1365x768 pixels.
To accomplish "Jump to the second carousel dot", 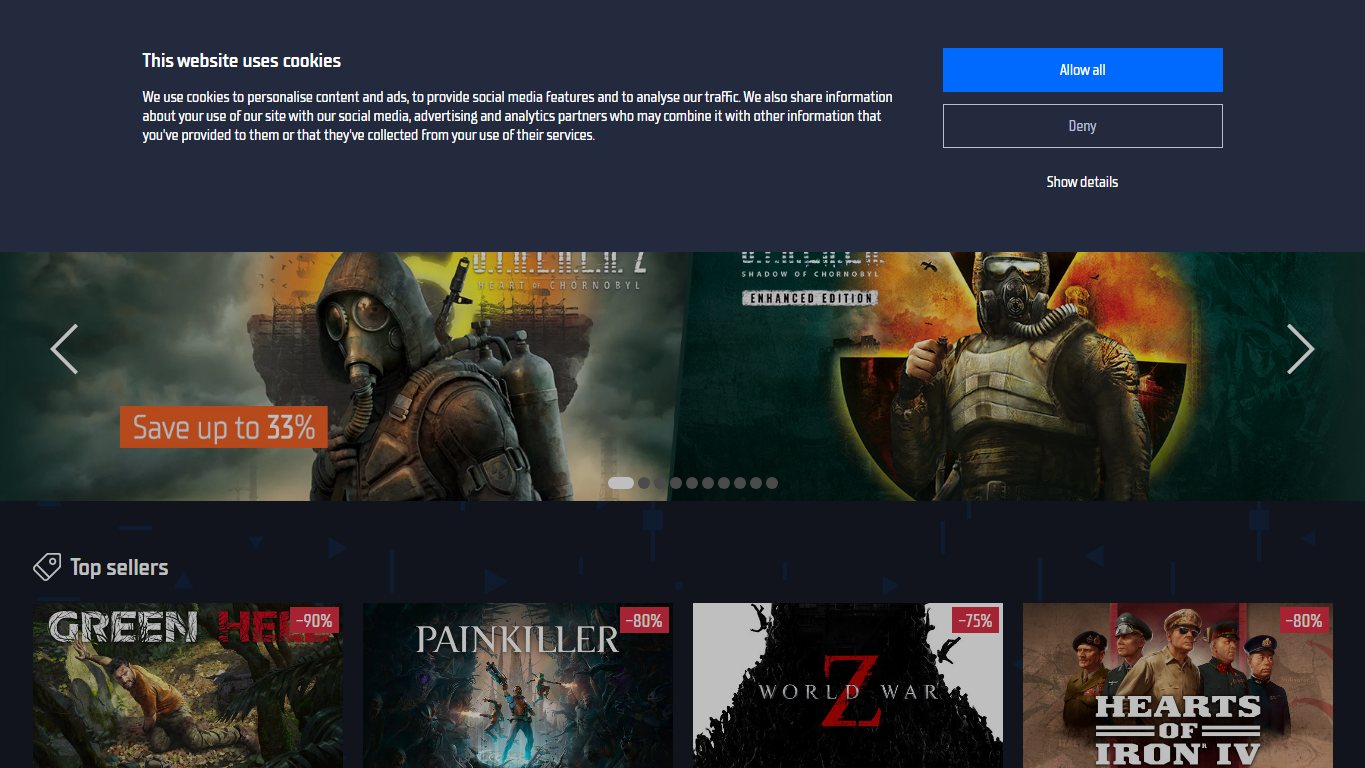I will [x=644, y=483].
